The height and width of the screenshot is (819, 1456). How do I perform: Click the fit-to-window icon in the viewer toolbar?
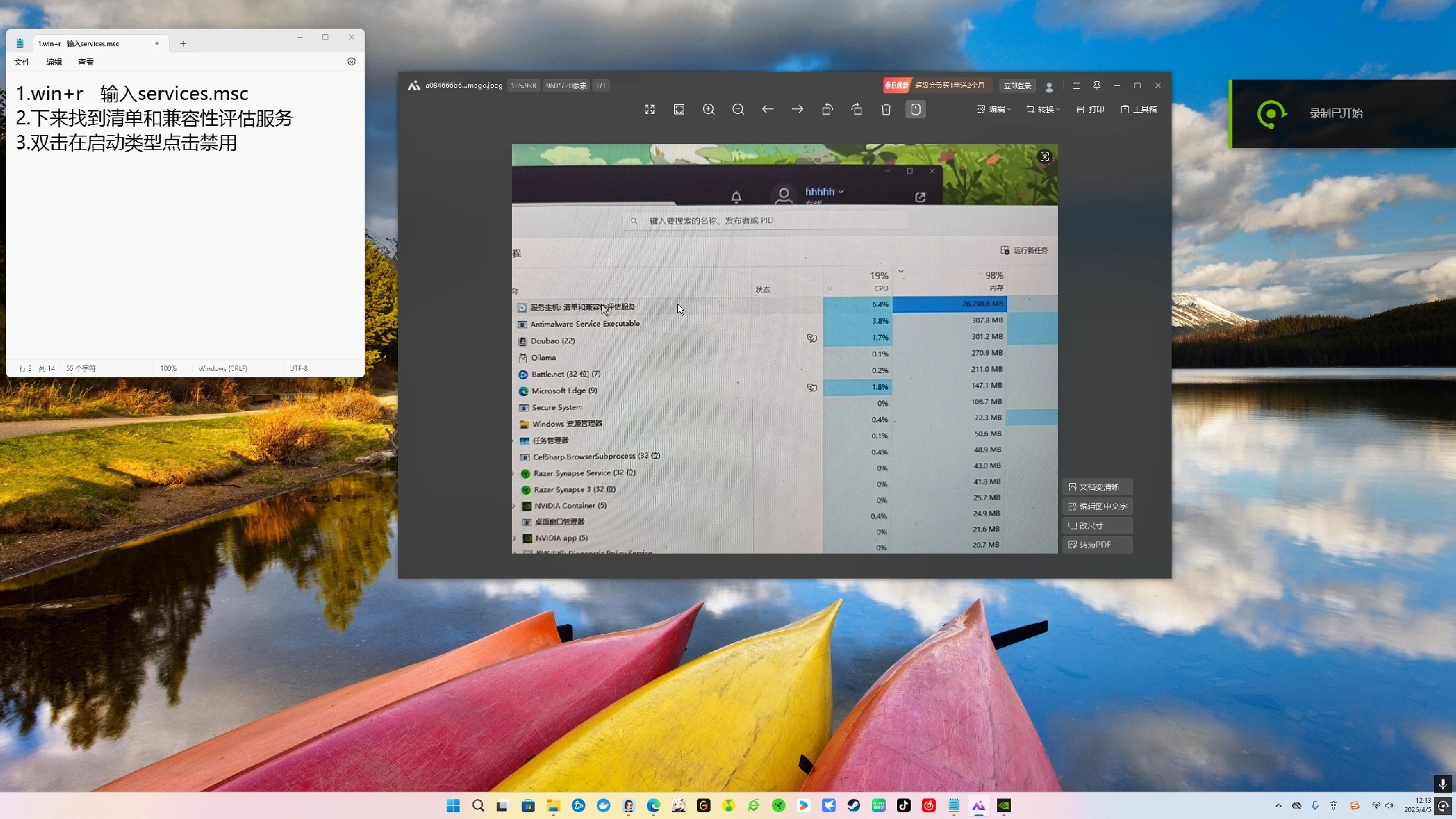[x=679, y=109]
